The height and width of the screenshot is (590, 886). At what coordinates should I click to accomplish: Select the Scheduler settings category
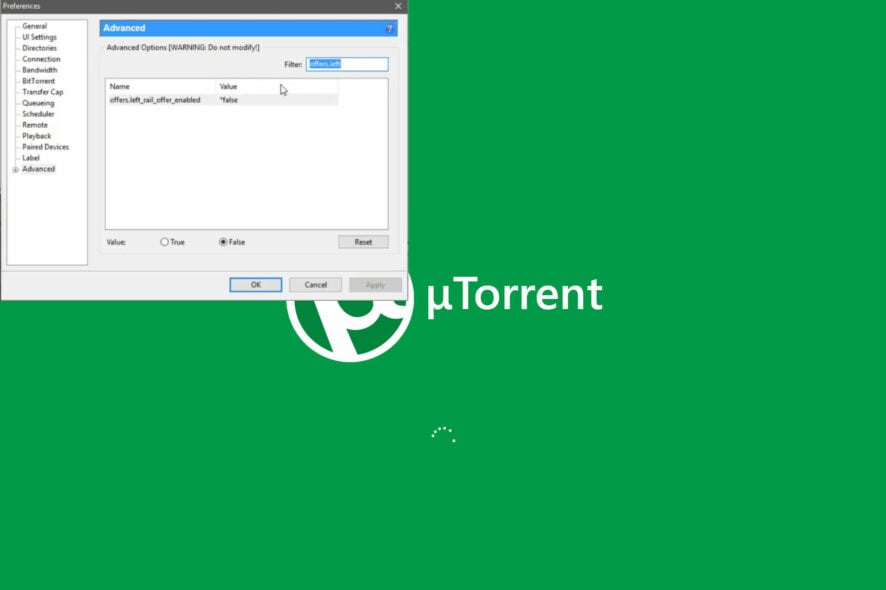[x=38, y=114]
